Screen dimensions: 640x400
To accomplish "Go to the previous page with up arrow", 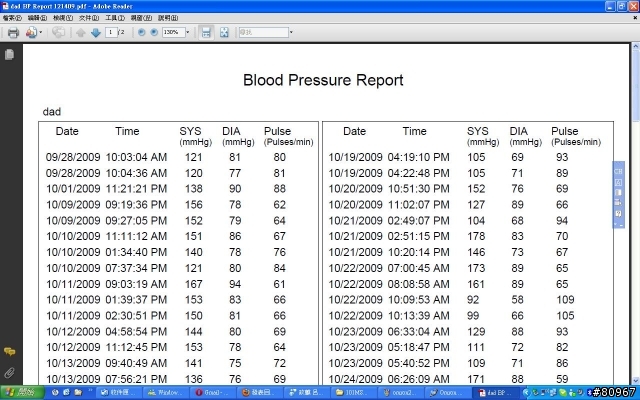I will (80, 33).
